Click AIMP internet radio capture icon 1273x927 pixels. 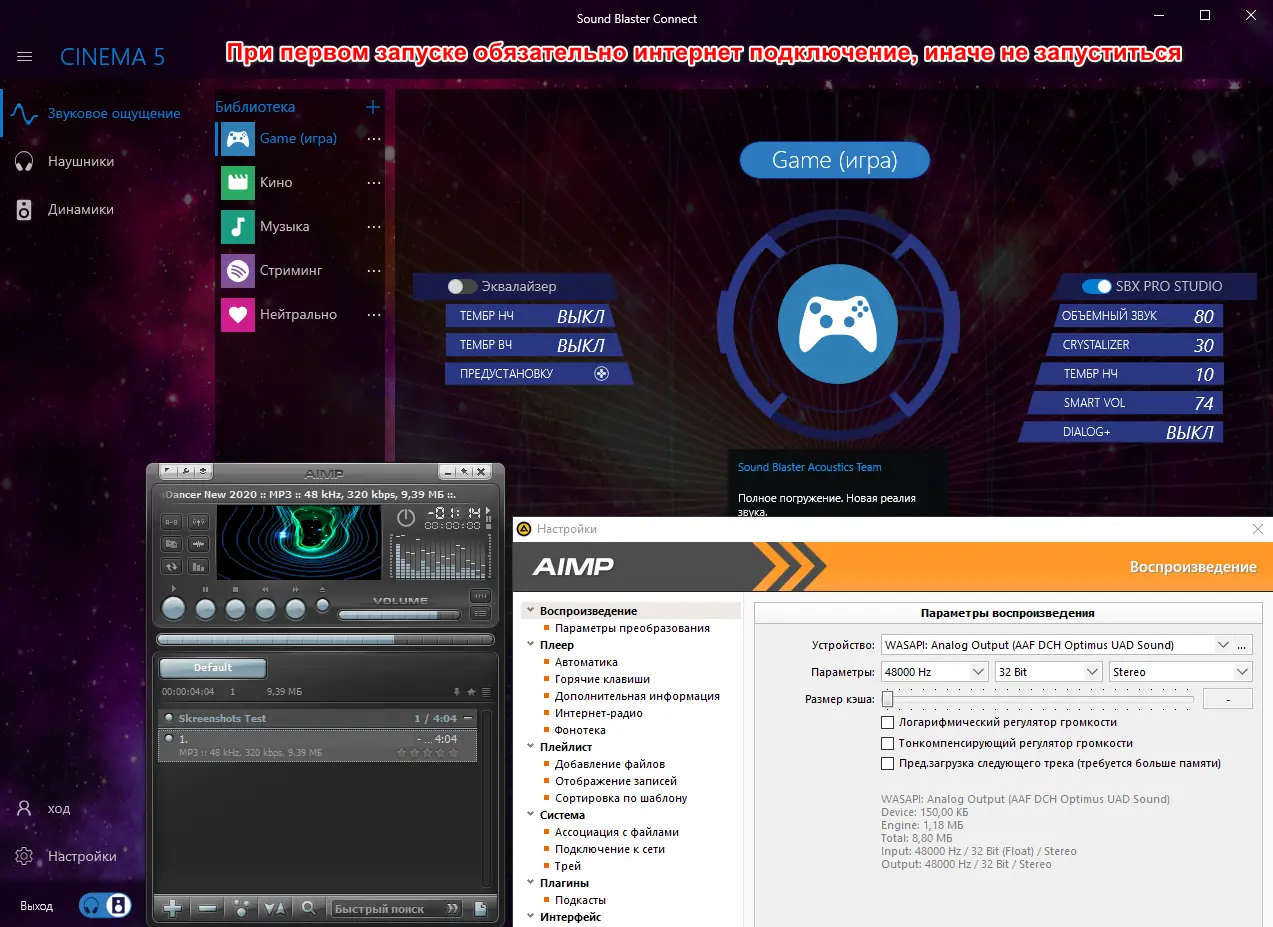199,522
